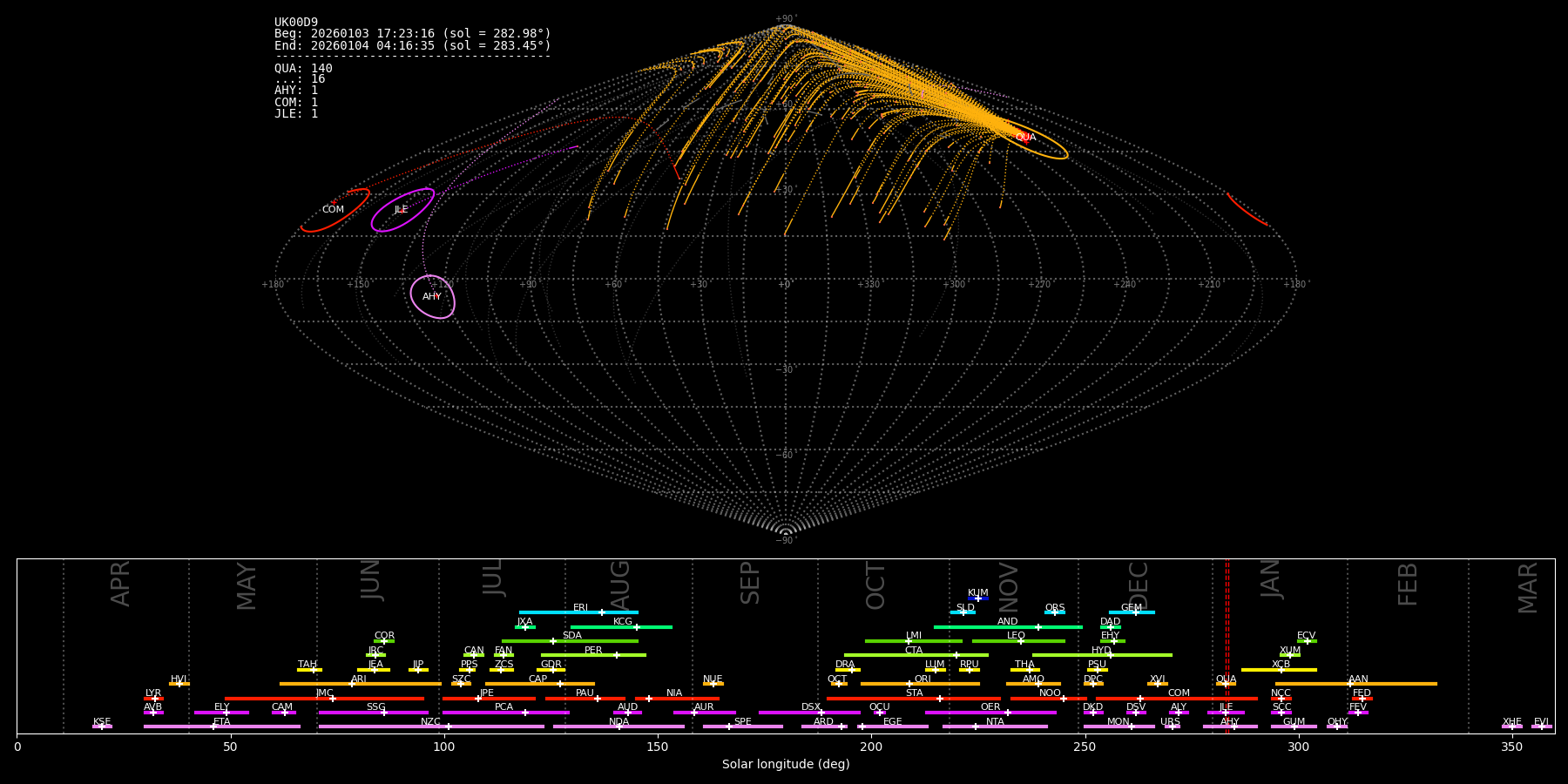Click the PER shower label in timeline

(593, 651)
